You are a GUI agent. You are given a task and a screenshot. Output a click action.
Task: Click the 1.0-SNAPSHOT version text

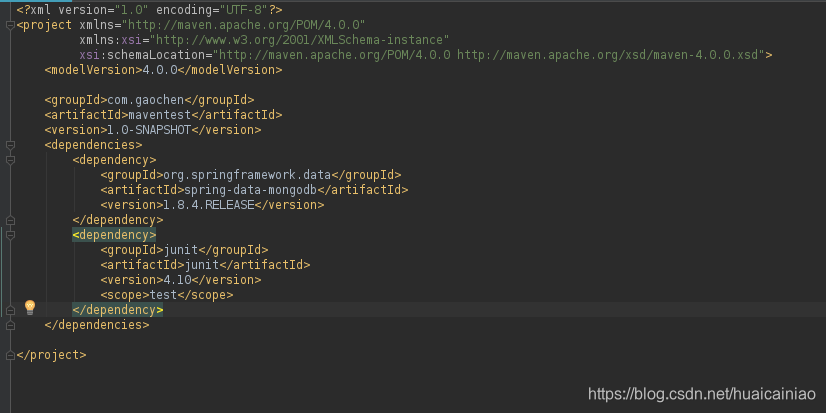149,130
